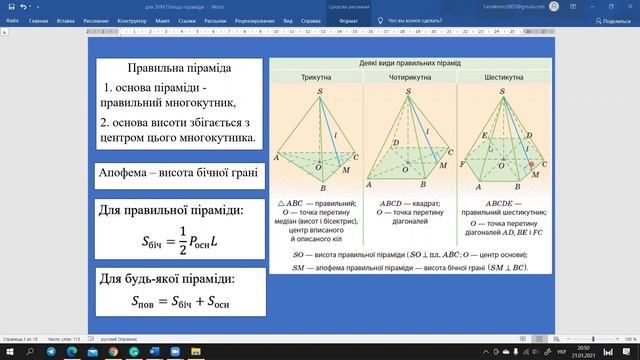The height and width of the screenshot is (360, 640).
Task: Open the notification center icon
Action: click(x=627, y=352)
